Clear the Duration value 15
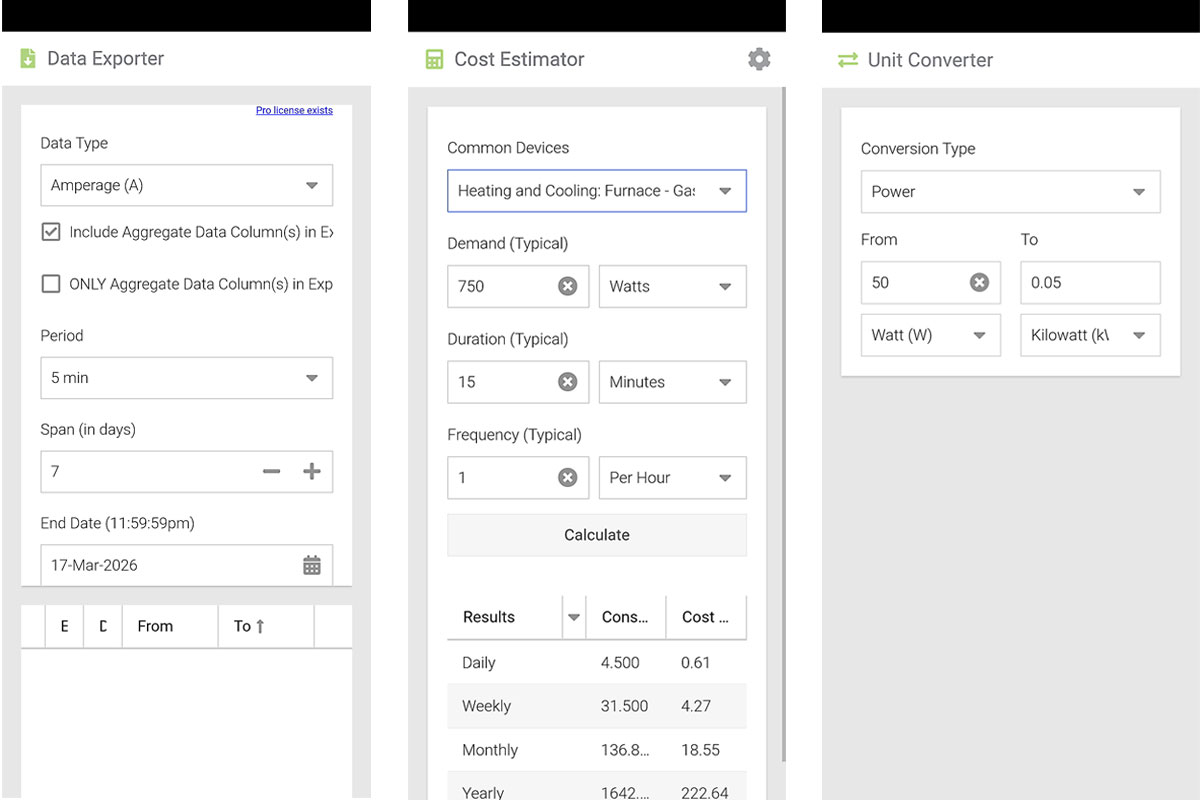Screen dimensions: 1200x800 [x=567, y=382]
